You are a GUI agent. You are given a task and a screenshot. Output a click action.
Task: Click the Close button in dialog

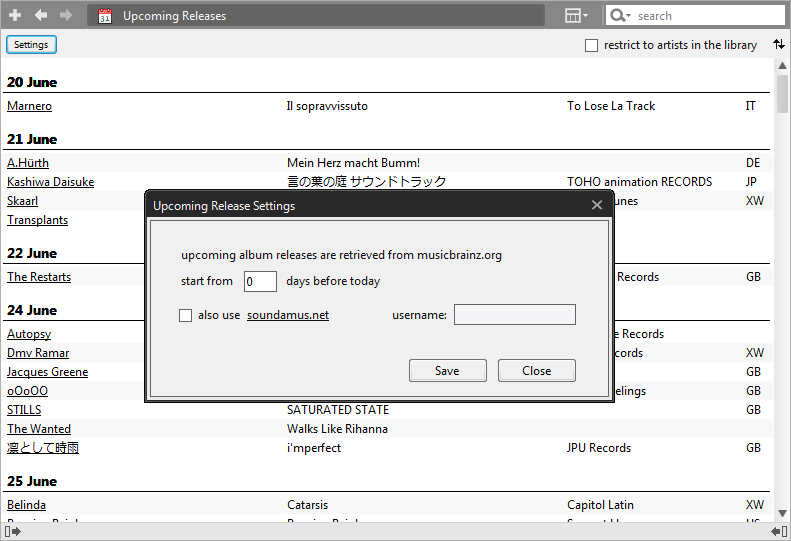click(x=537, y=370)
